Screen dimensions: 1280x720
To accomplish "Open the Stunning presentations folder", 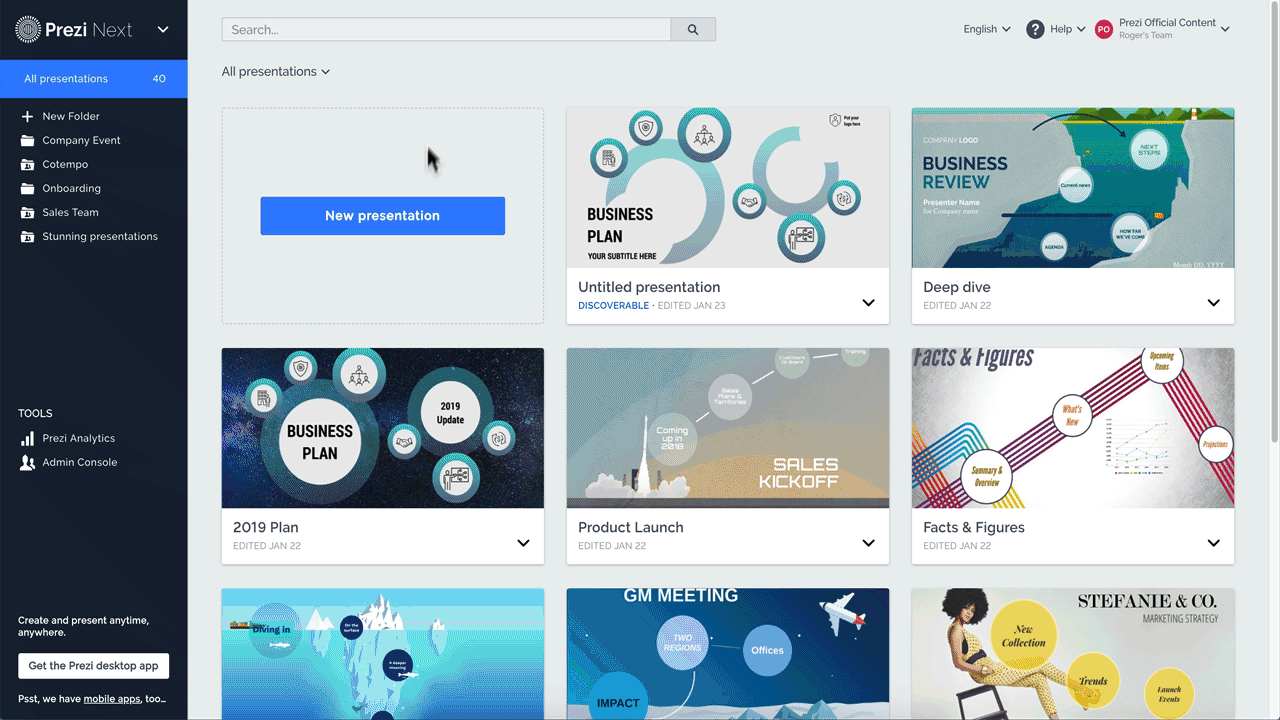I will [x=99, y=237].
